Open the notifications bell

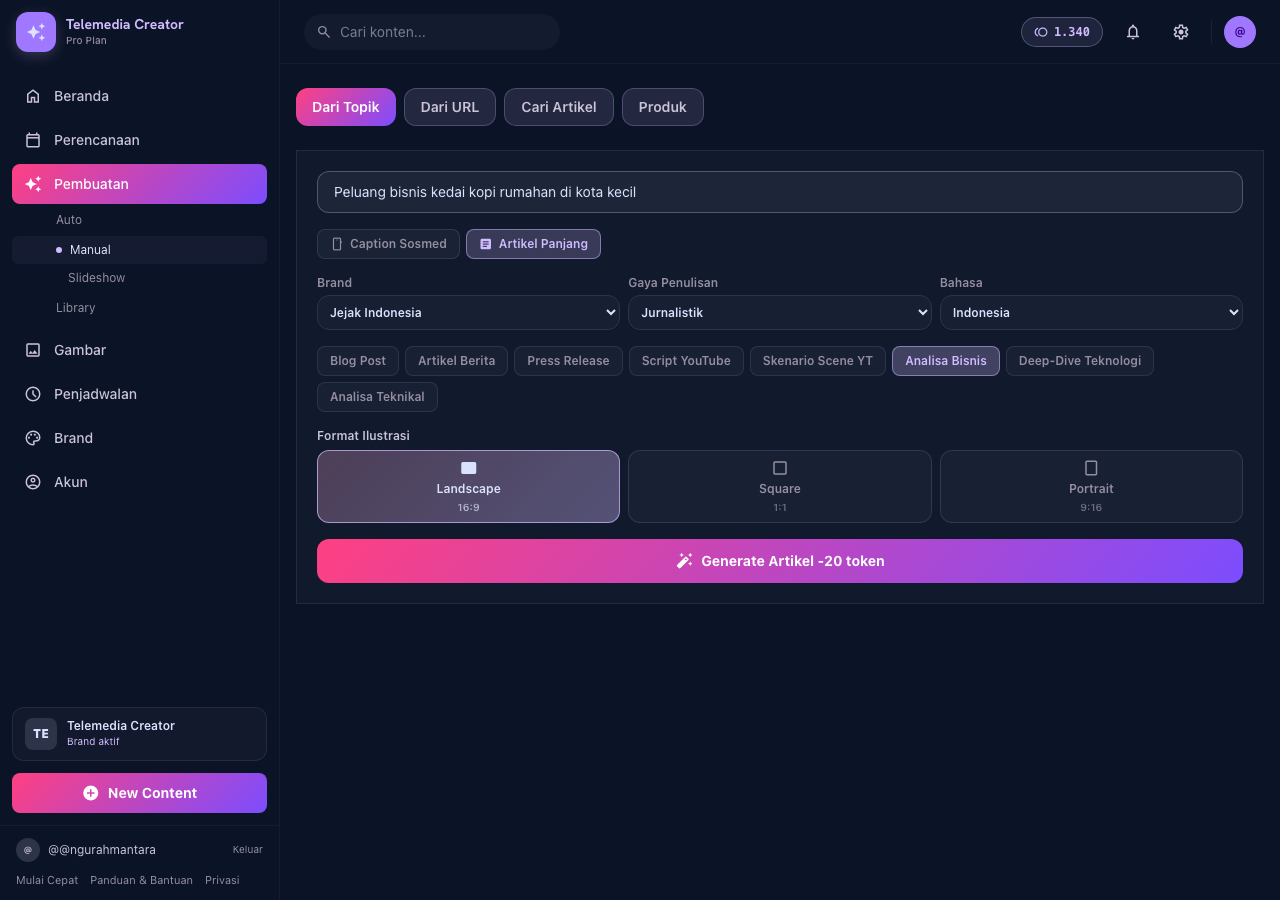[1133, 32]
